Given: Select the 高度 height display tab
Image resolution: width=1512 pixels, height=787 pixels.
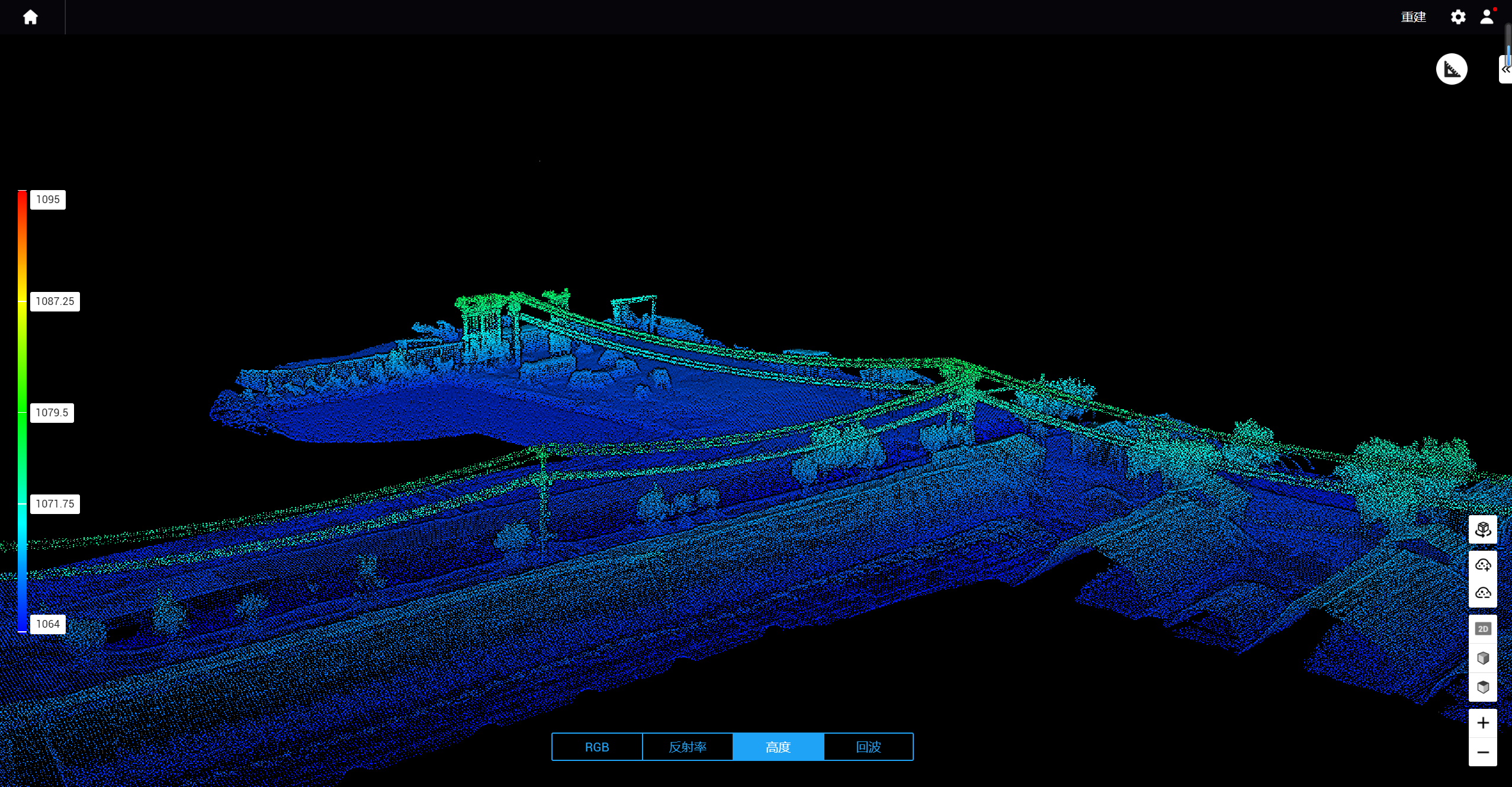Looking at the screenshot, I should point(778,747).
